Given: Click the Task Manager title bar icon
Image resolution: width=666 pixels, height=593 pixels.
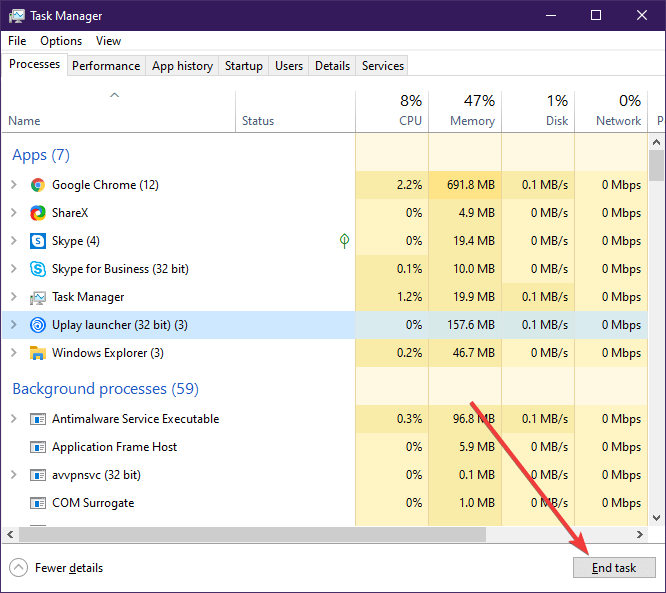Looking at the screenshot, I should (17, 16).
